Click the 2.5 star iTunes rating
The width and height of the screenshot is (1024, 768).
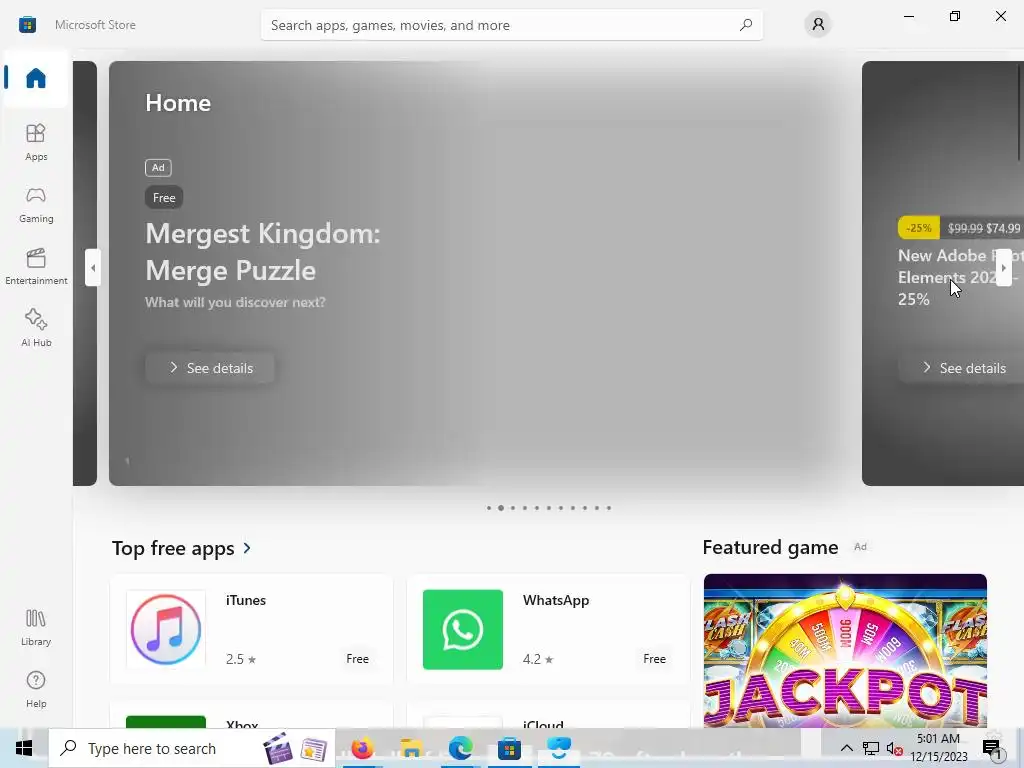[241, 659]
